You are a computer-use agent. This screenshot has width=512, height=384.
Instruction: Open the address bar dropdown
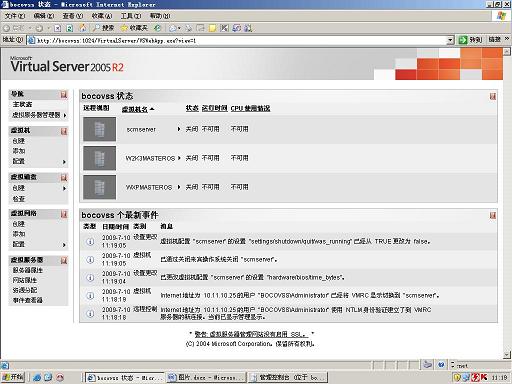click(450, 40)
